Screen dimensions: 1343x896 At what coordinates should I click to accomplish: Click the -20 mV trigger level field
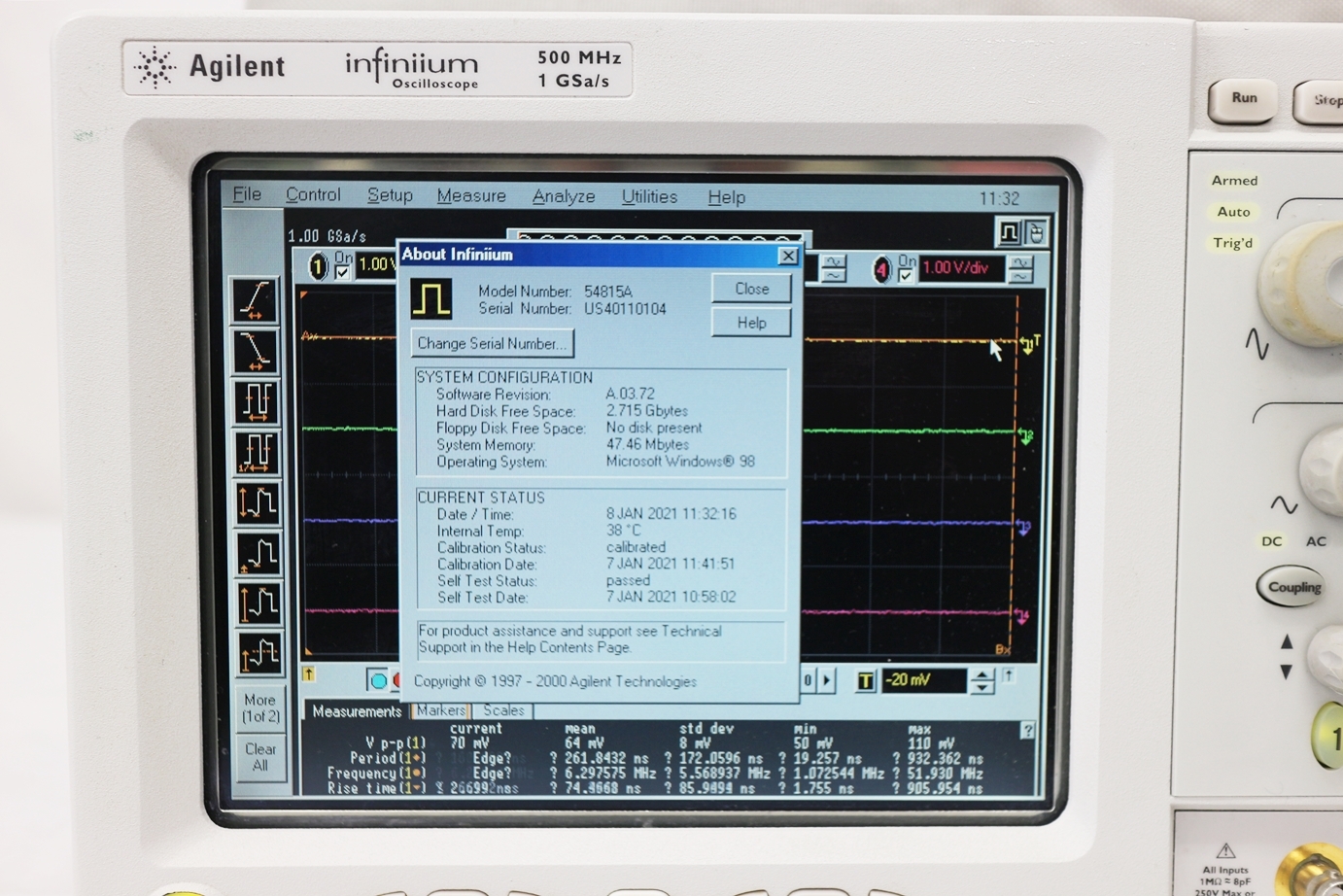pyautogui.click(x=926, y=680)
